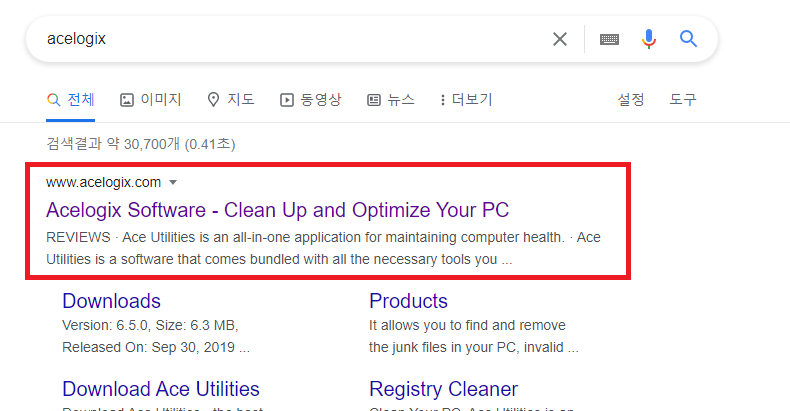The width and height of the screenshot is (790, 411).
Task: Open the Download Ace Utilities sitelink
Action: (x=161, y=389)
